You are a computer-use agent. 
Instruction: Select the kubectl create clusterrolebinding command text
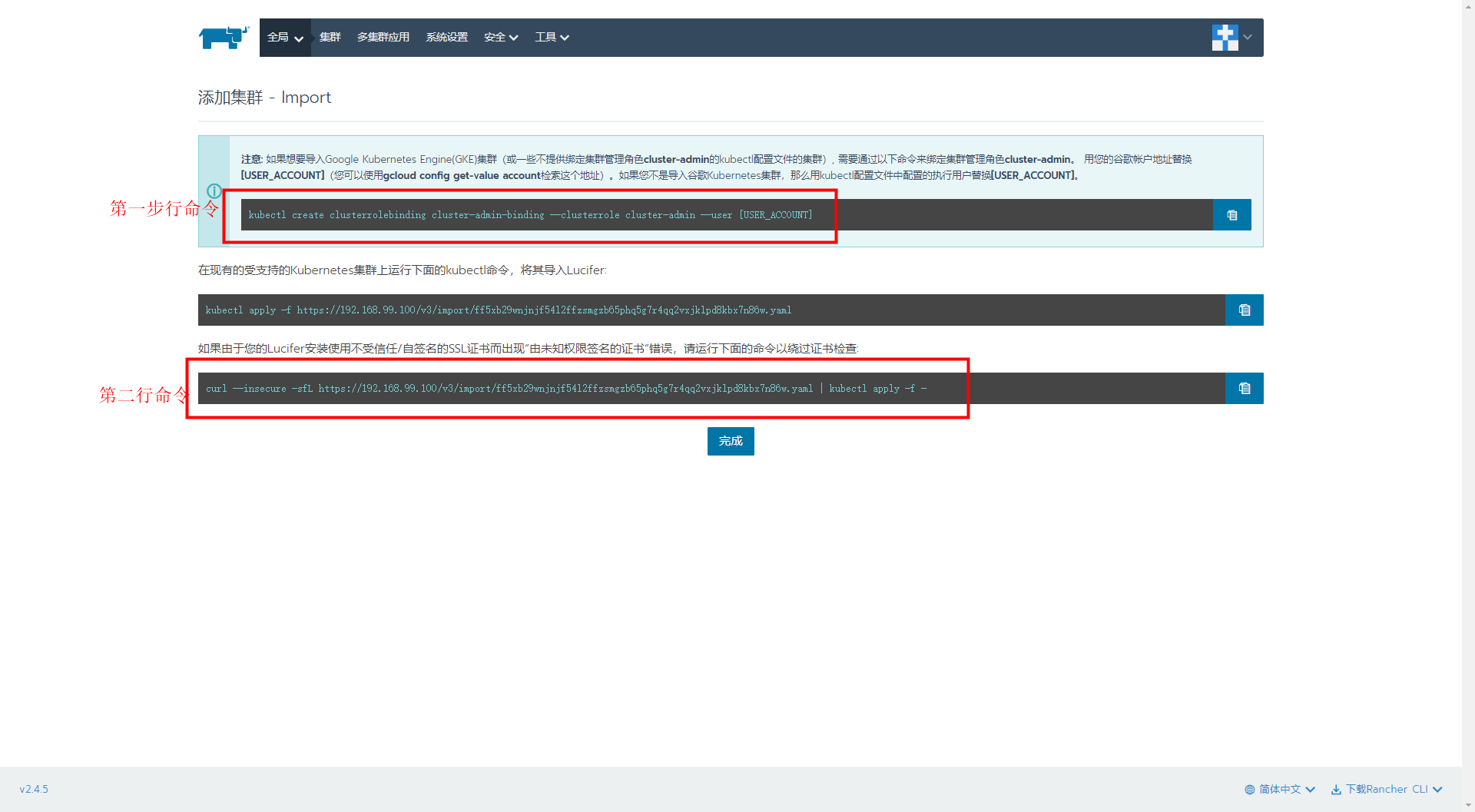coord(530,215)
